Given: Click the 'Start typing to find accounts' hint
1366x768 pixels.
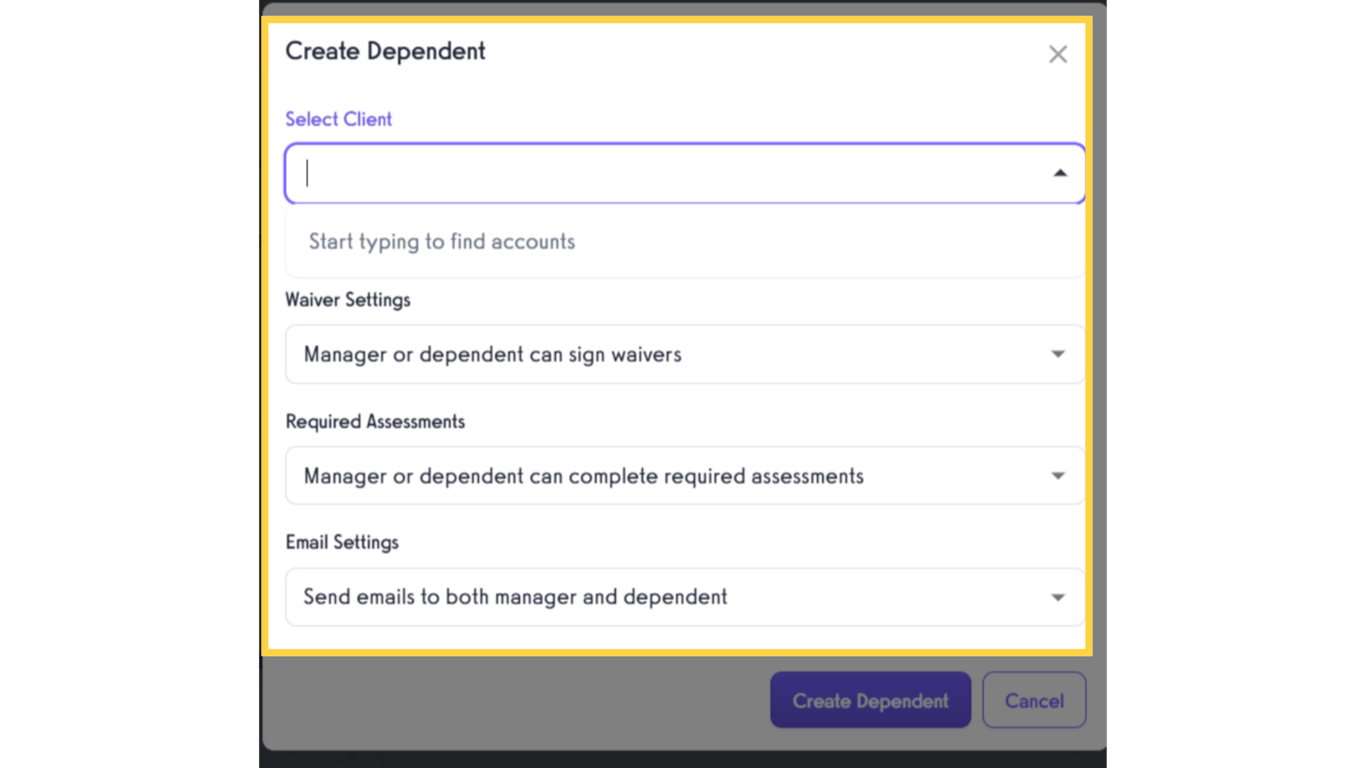Looking at the screenshot, I should tap(442, 242).
